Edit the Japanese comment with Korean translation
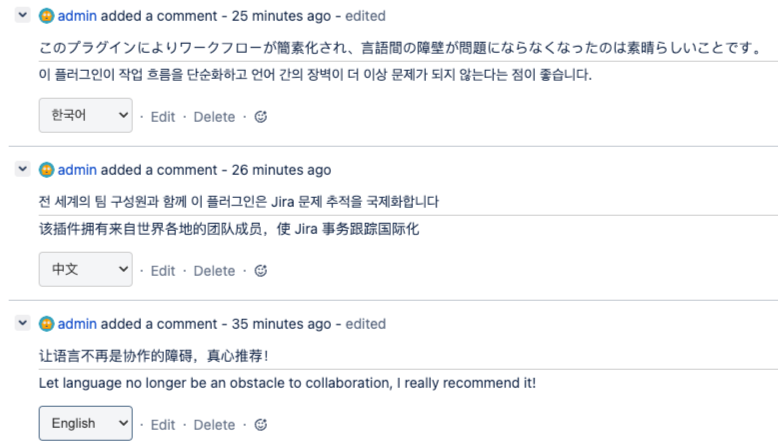The width and height of the screenshot is (778, 443). point(163,117)
